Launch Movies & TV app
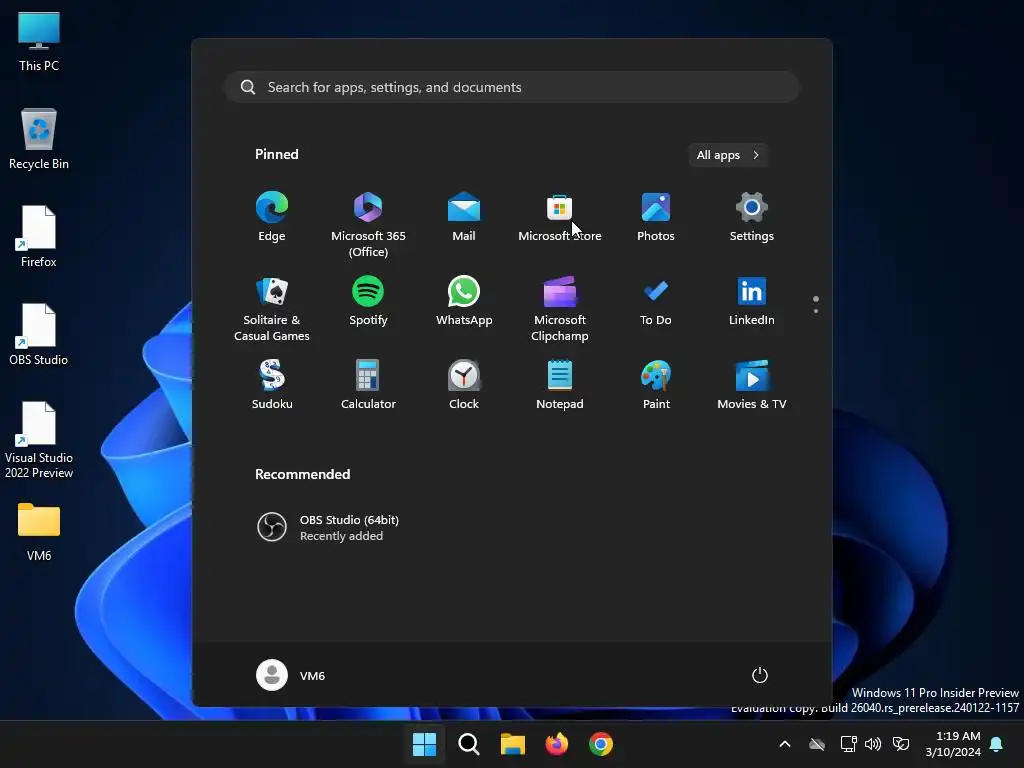 tap(752, 385)
